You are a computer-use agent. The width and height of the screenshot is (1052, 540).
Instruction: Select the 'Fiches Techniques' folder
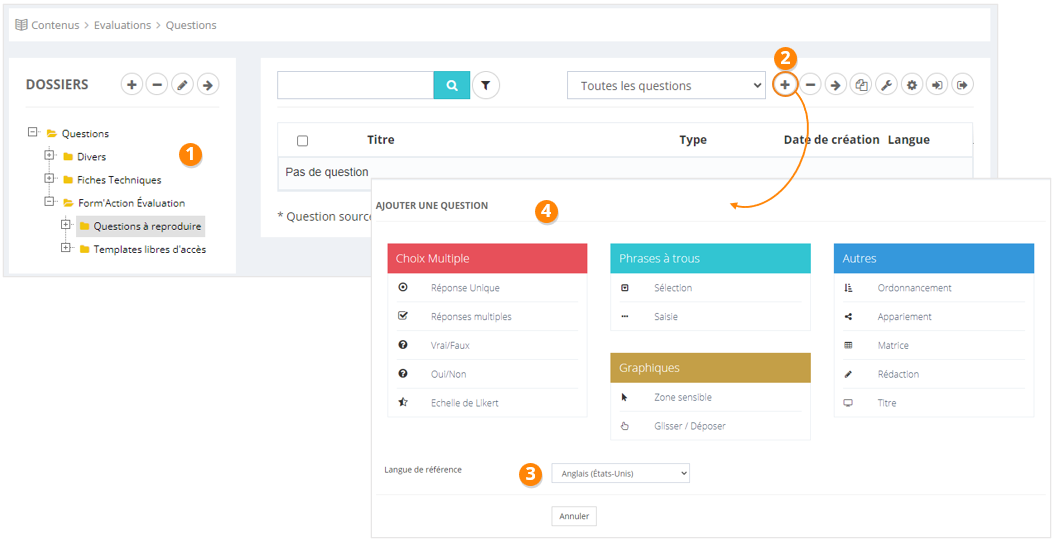click(118, 180)
